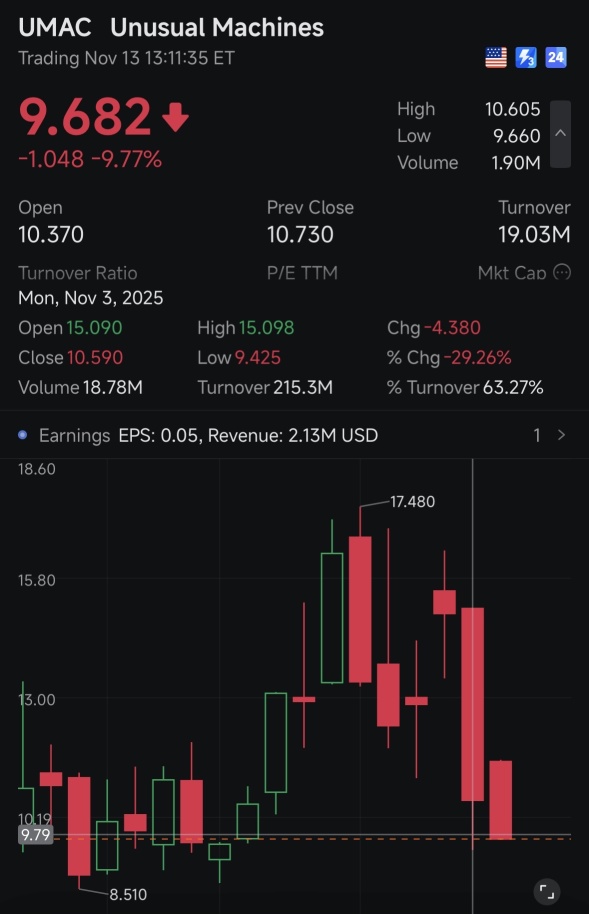The width and height of the screenshot is (589, 914).
Task: Tap the Prev Close 10.730 value
Action: tap(300, 234)
